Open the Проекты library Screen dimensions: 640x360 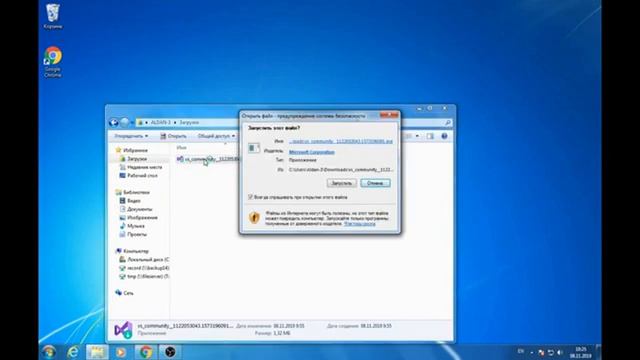[137, 234]
